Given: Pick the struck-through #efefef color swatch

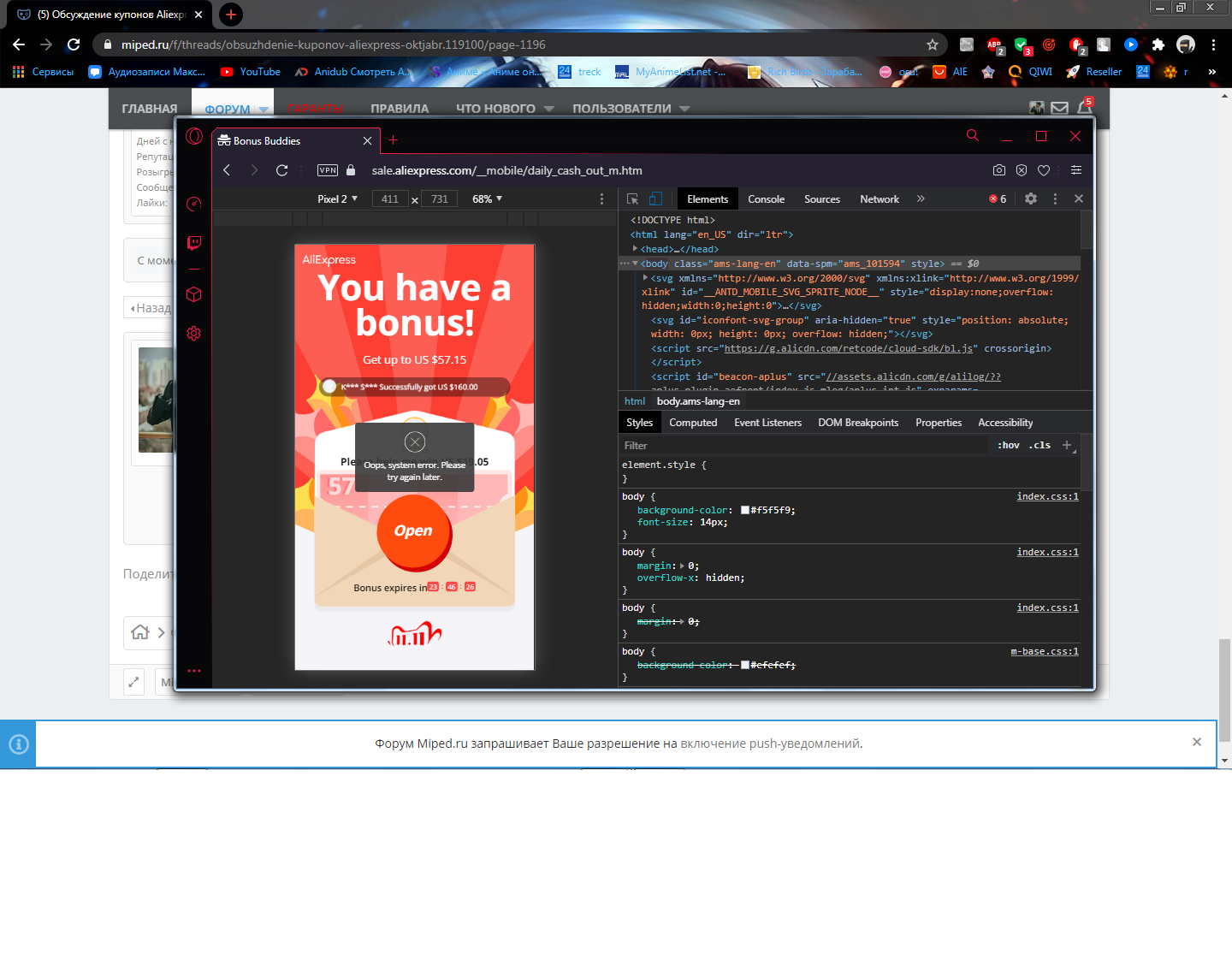Looking at the screenshot, I should tap(745, 665).
